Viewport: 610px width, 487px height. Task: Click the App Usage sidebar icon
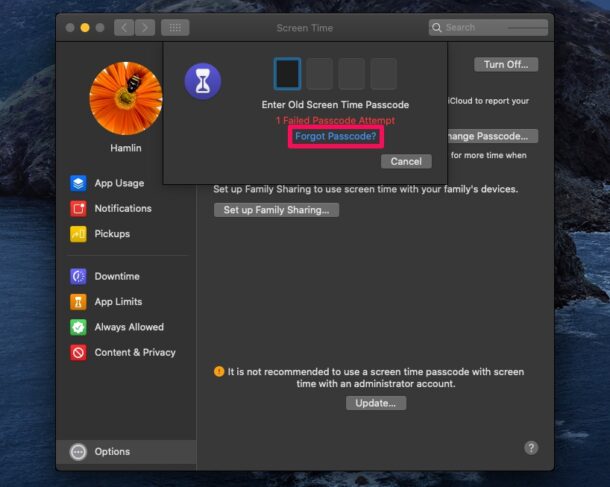(x=78, y=183)
